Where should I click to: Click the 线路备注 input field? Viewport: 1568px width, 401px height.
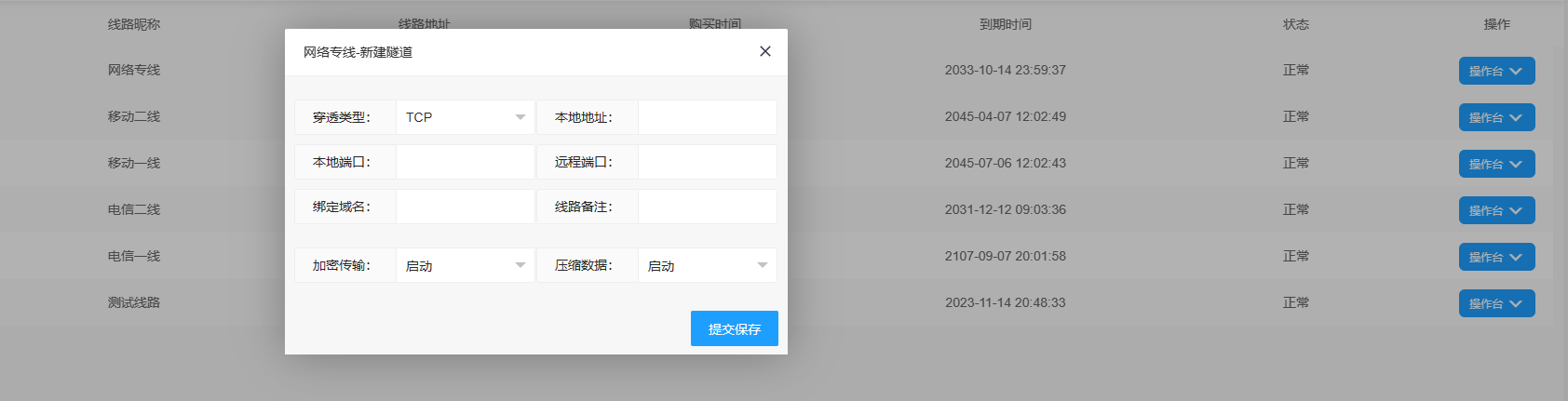(707, 207)
